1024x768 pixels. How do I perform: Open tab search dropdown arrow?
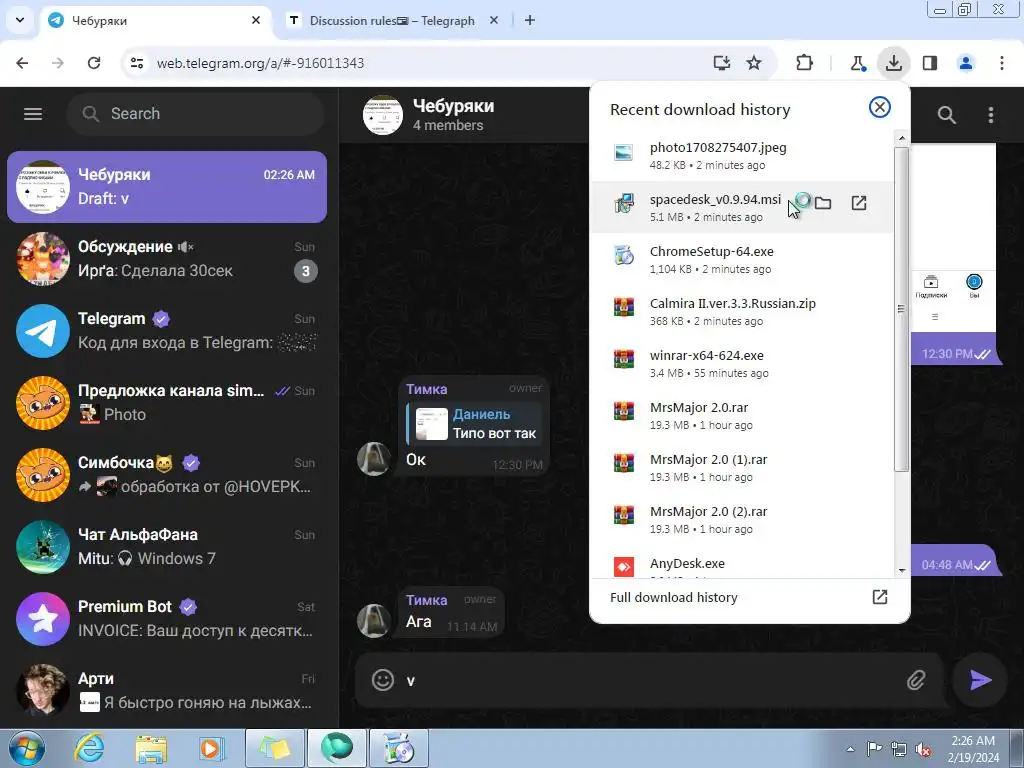(20, 20)
